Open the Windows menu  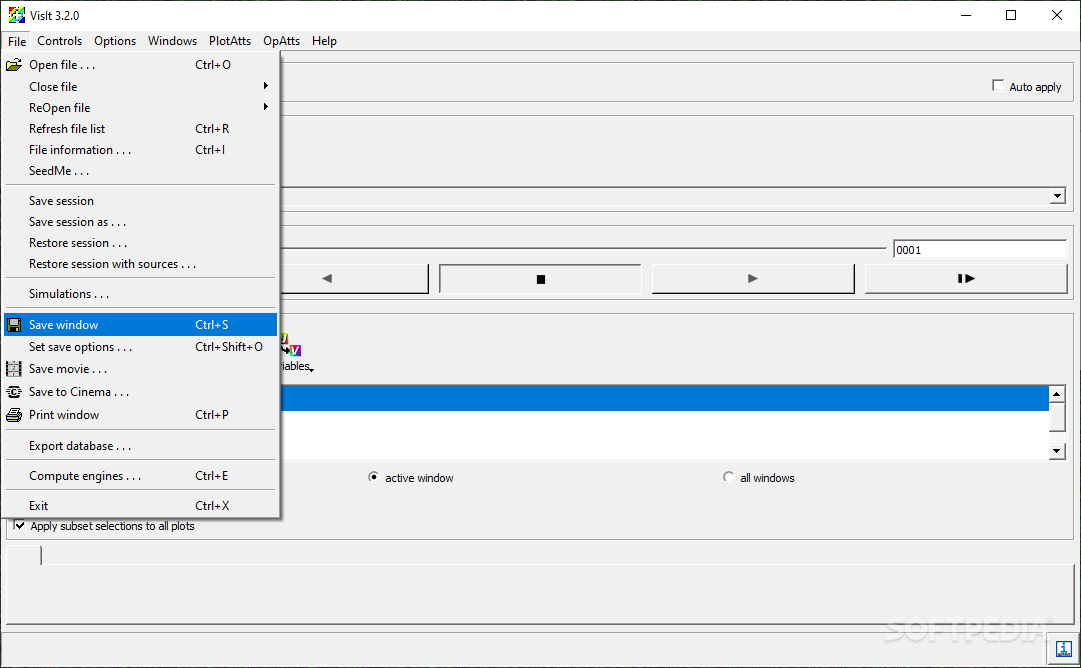point(172,41)
